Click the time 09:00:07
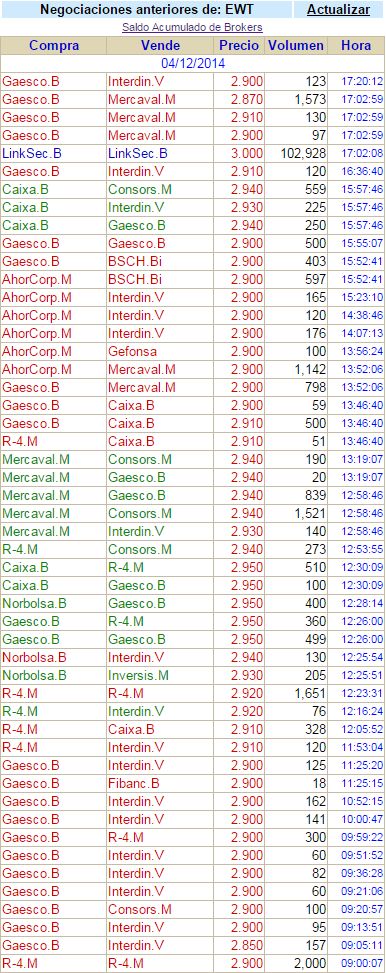This screenshot has height=973, width=386. click(362, 963)
